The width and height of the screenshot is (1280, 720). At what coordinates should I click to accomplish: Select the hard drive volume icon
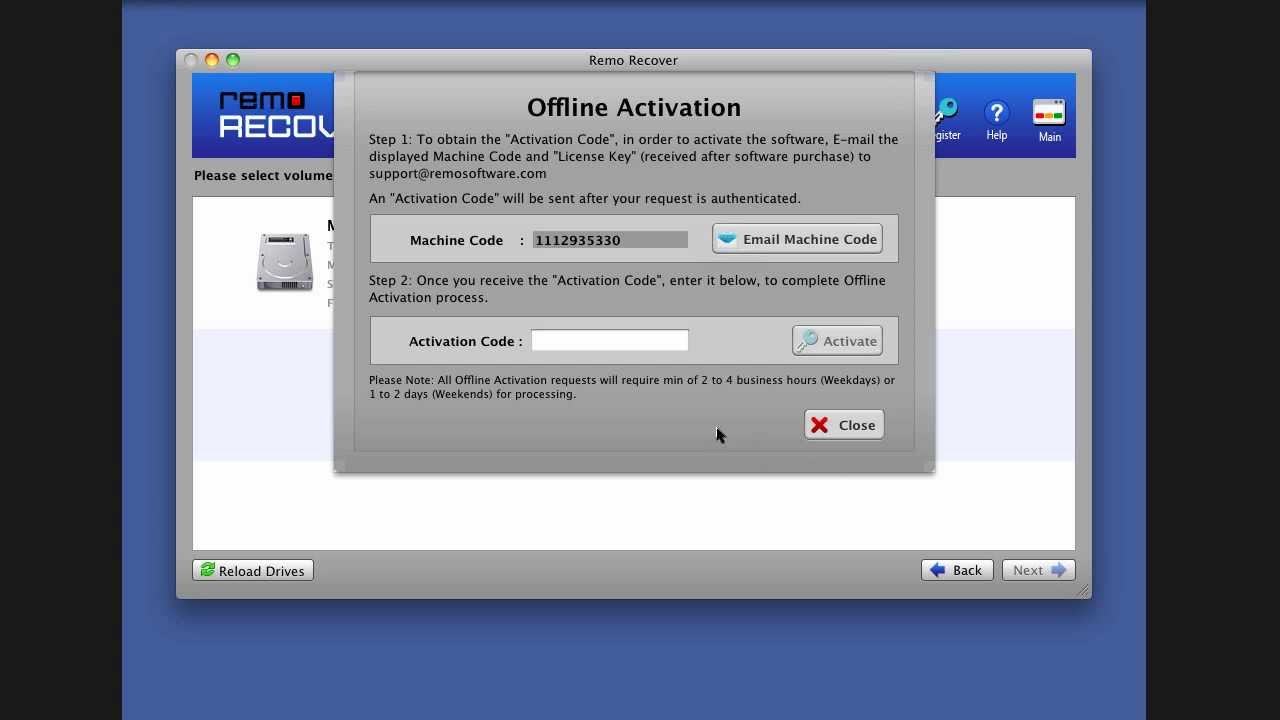[x=285, y=262]
